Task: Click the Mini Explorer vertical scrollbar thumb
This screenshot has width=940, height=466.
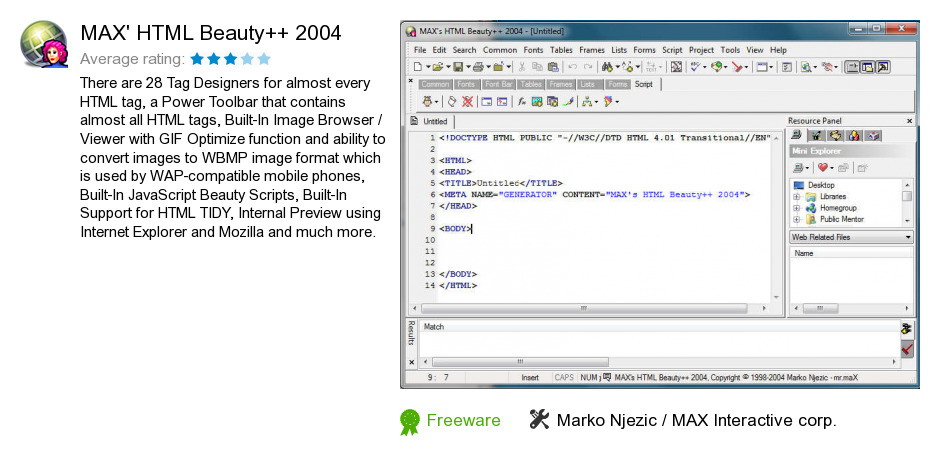Action: coord(907,196)
